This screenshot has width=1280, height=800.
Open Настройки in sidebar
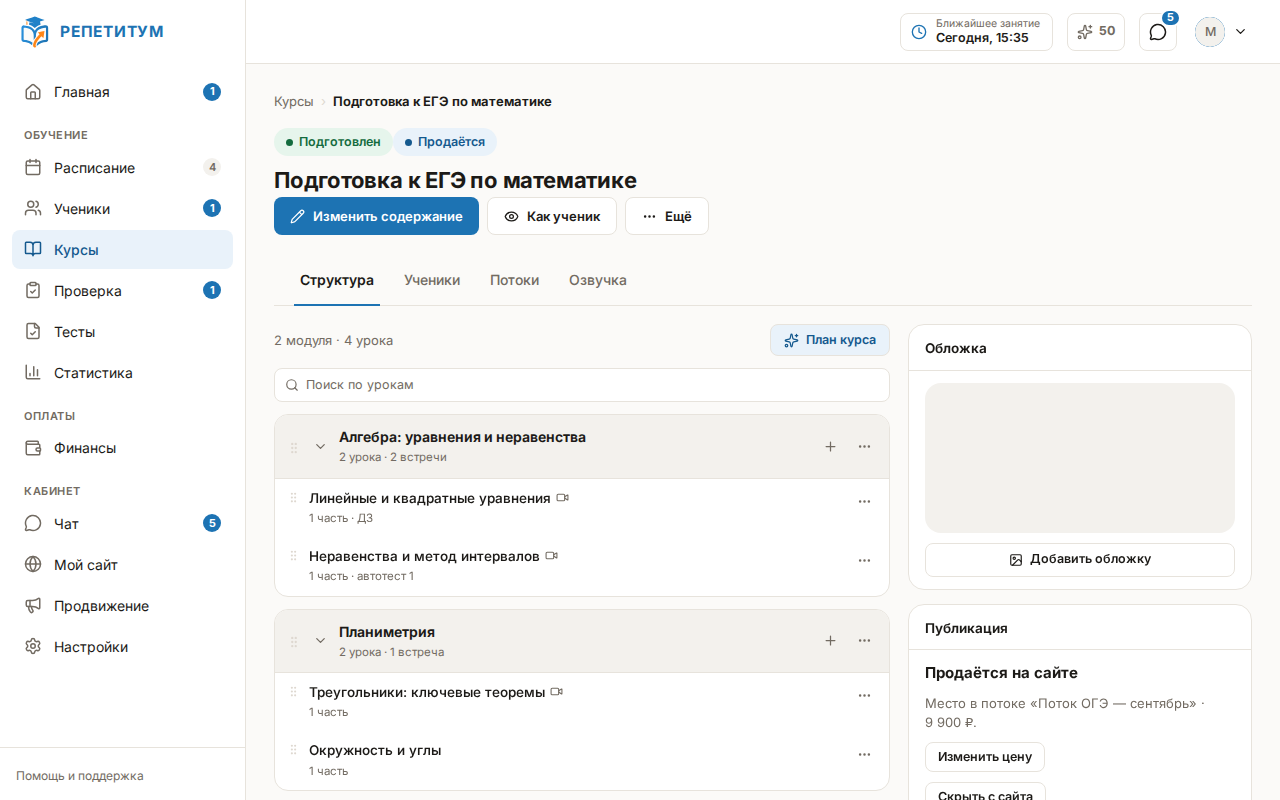coord(122,647)
